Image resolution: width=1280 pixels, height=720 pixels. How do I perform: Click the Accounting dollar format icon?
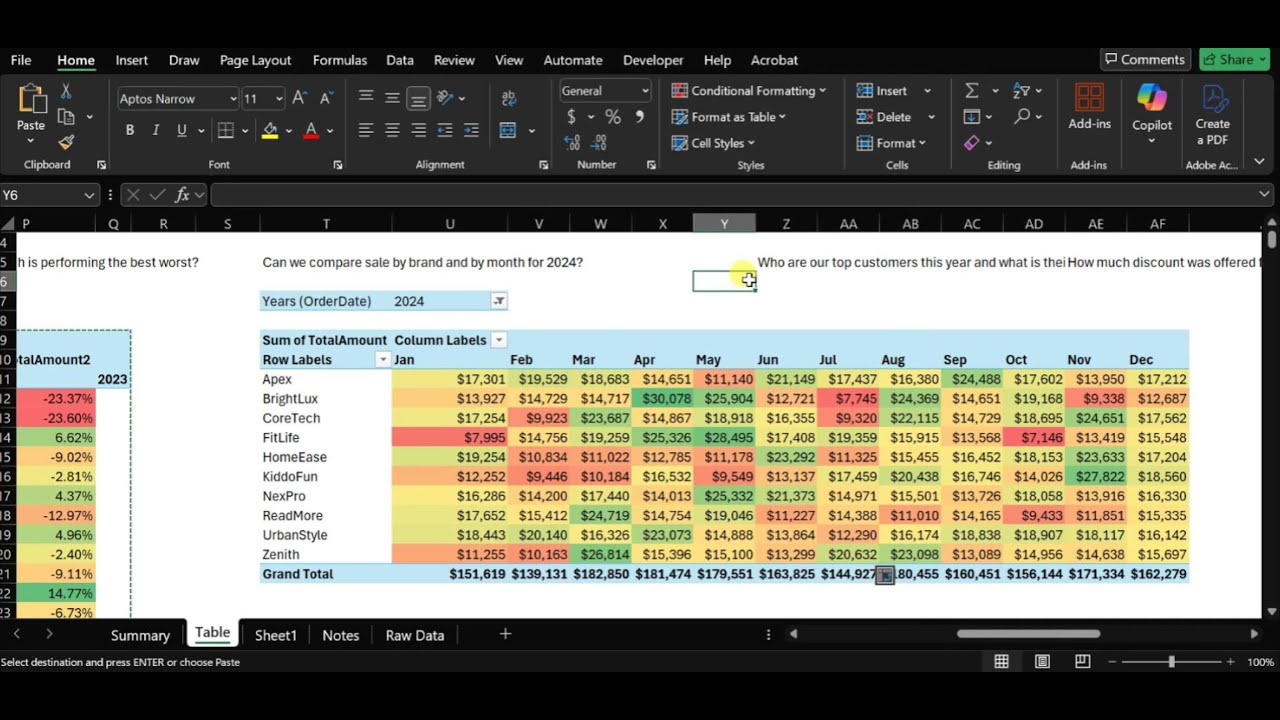(x=571, y=117)
